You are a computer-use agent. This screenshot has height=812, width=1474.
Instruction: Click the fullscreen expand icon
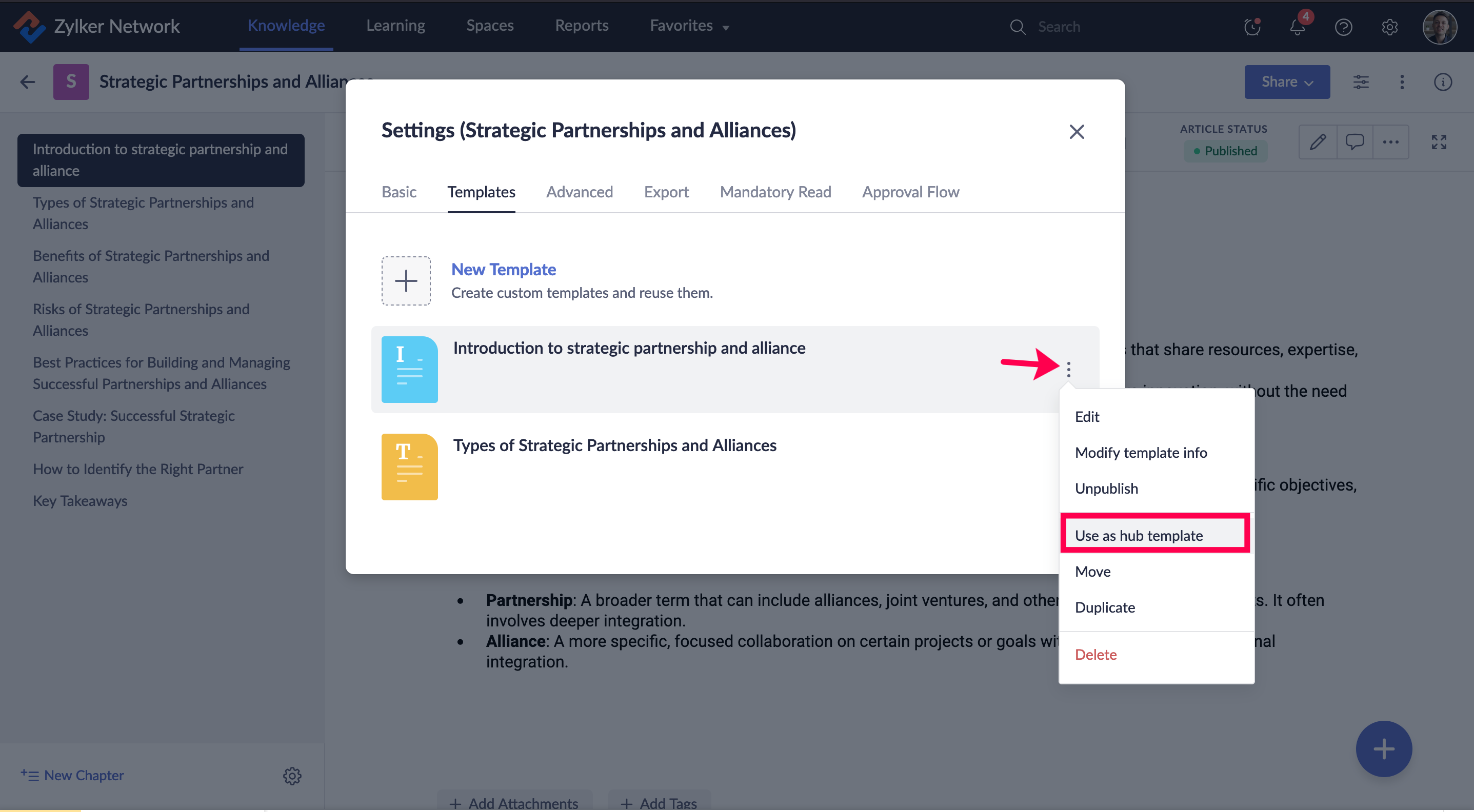(1439, 142)
